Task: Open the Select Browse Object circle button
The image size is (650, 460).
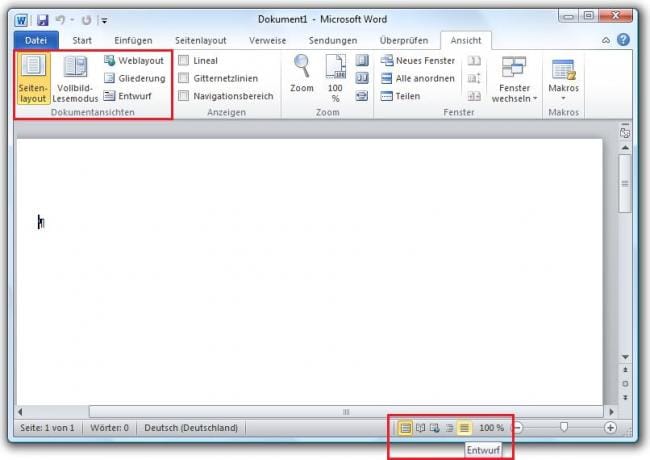Action: point(625,384)
